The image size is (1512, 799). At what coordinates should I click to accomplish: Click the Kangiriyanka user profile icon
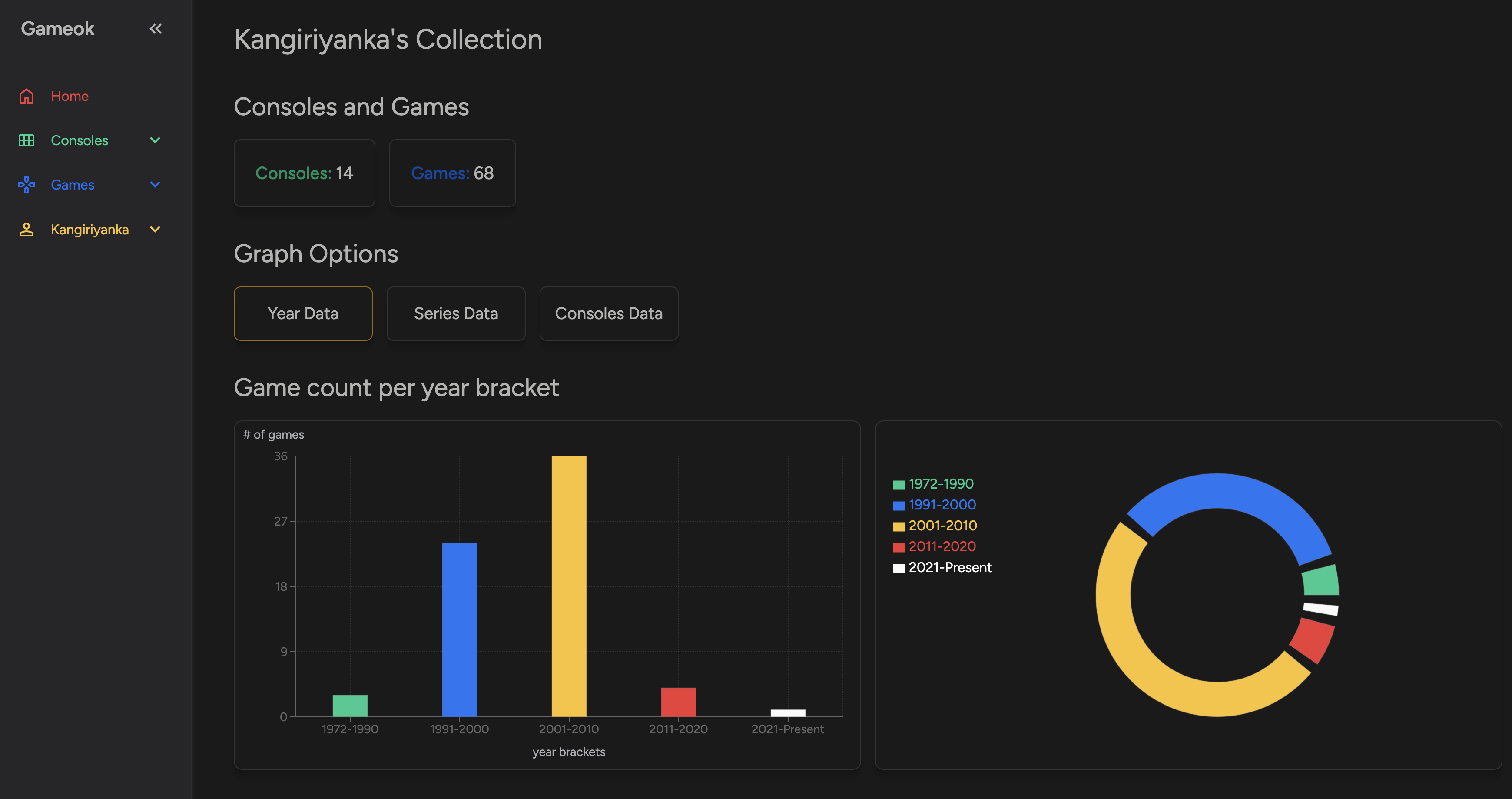(27, 230)
